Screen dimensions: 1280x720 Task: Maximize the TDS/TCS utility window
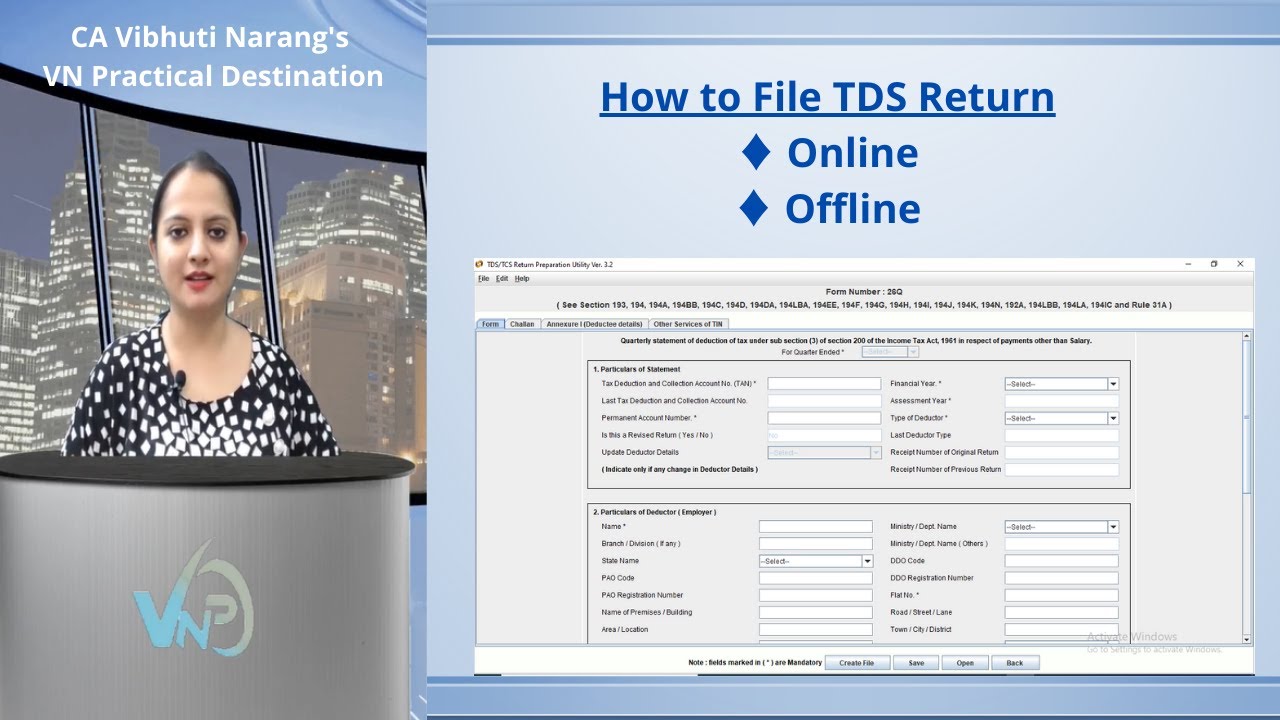(x=1214, y=264)
